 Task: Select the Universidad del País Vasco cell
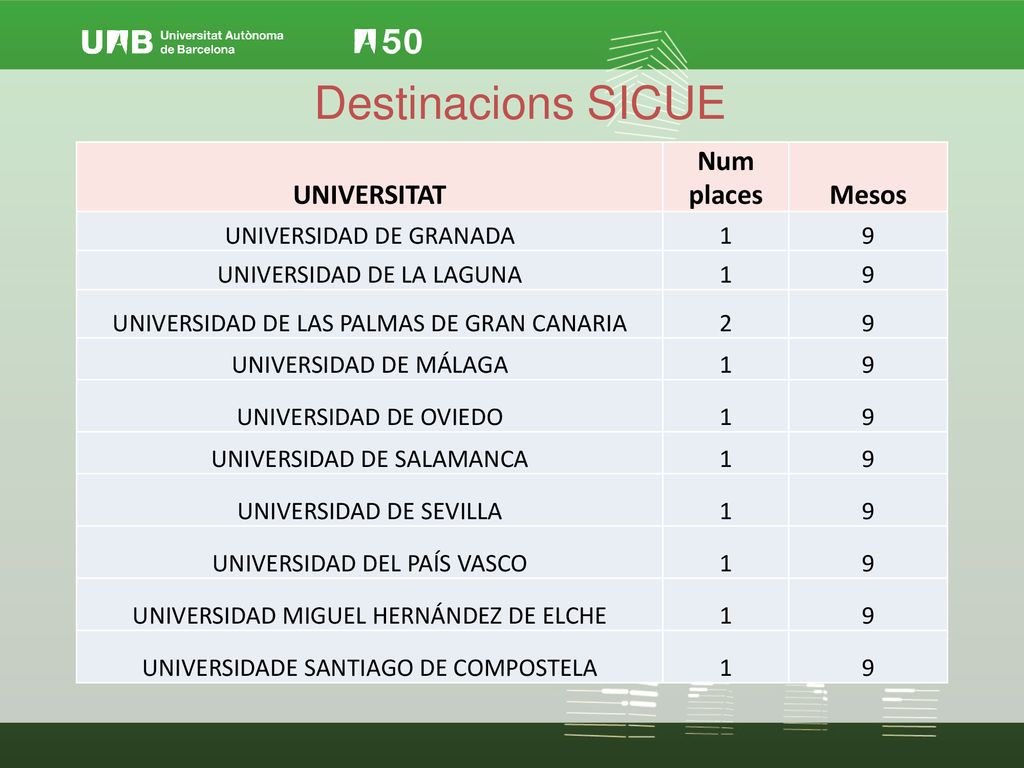tap(370, 563)
